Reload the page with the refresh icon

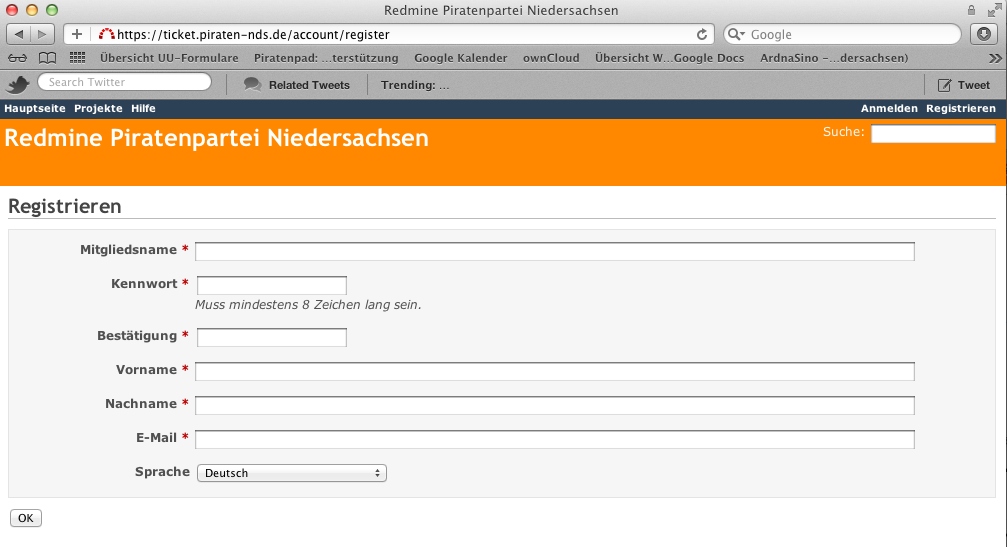(x=702, y=34)
